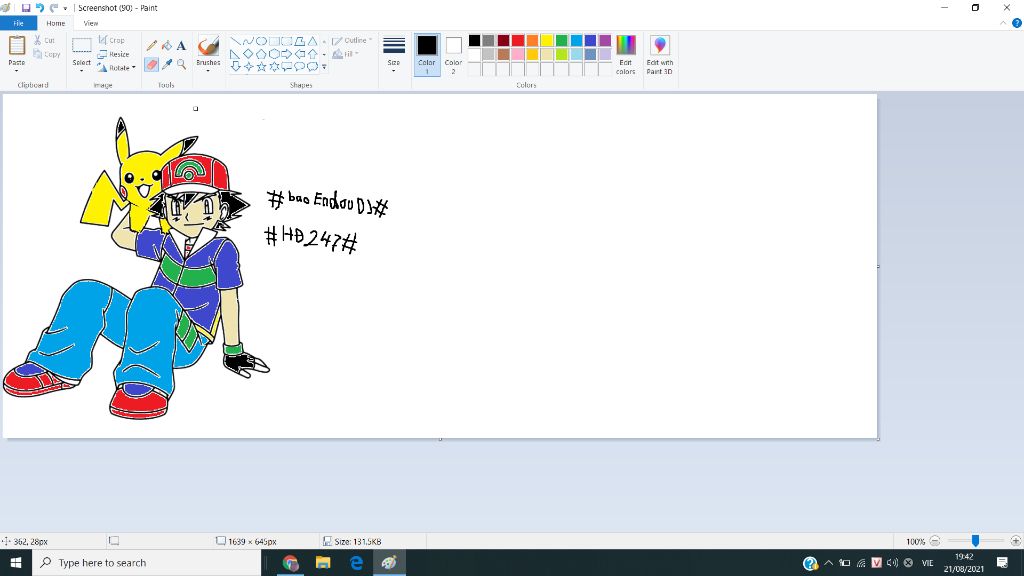Screen dimensions: 1024x576
Task: Click the Paste clipboard icon
Action: click(x=16, y=46)
